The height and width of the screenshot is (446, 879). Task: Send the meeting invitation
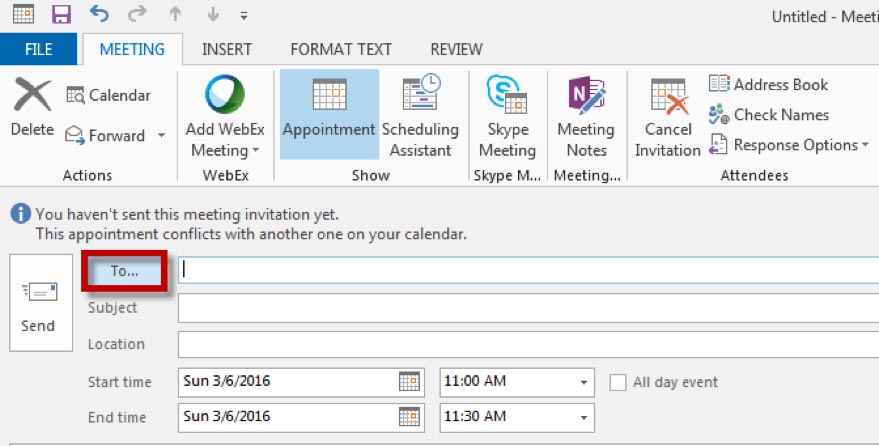40,303
